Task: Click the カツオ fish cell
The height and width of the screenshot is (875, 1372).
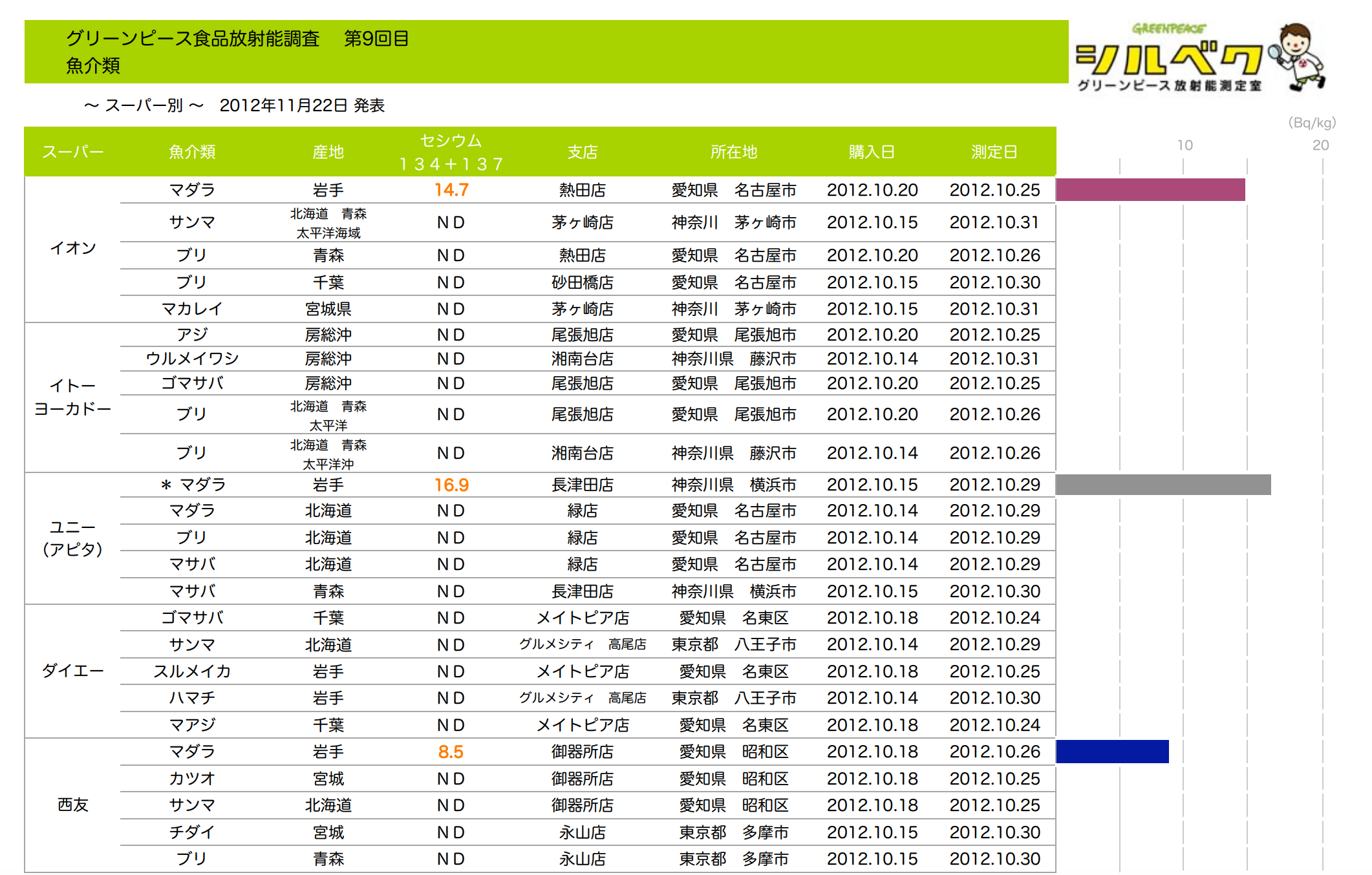Action: tap(192, 779)
